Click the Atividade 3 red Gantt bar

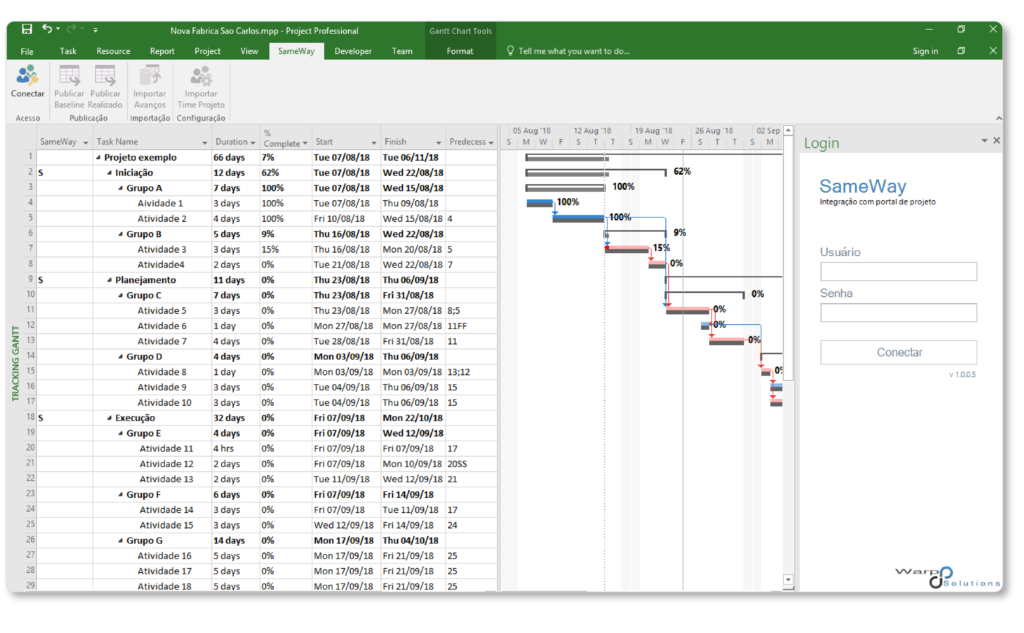pyautogui.click(x=627, y=249)
